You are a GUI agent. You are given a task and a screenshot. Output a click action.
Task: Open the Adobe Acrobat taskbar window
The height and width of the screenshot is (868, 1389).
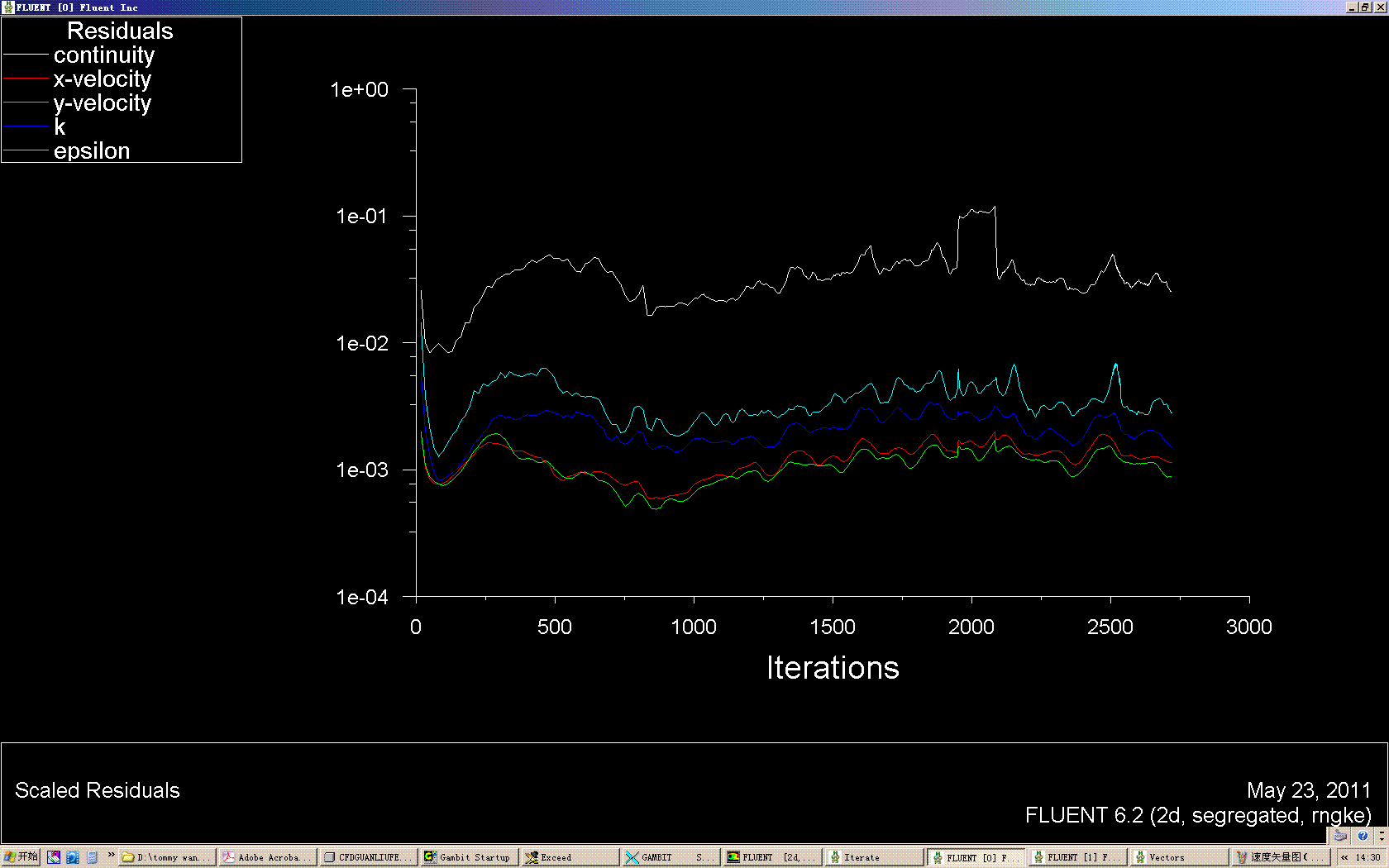click(x=268, y=857)
